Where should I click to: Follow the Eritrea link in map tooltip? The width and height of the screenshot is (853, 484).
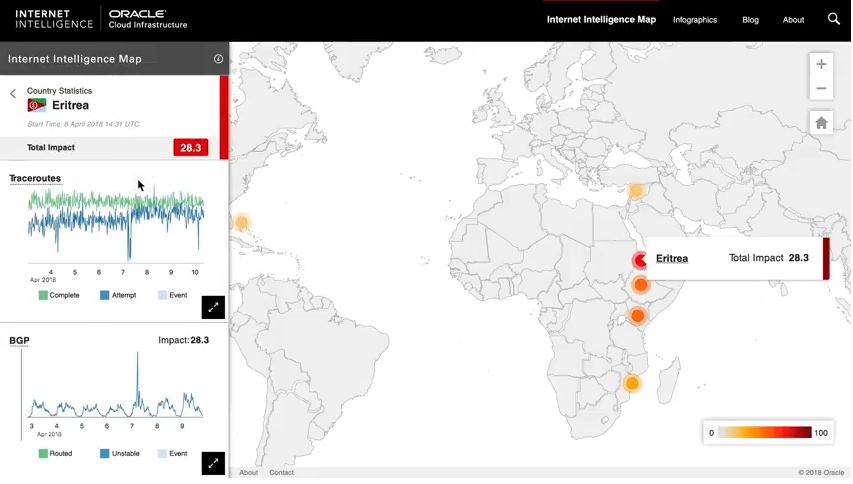[x=672, y=258]
